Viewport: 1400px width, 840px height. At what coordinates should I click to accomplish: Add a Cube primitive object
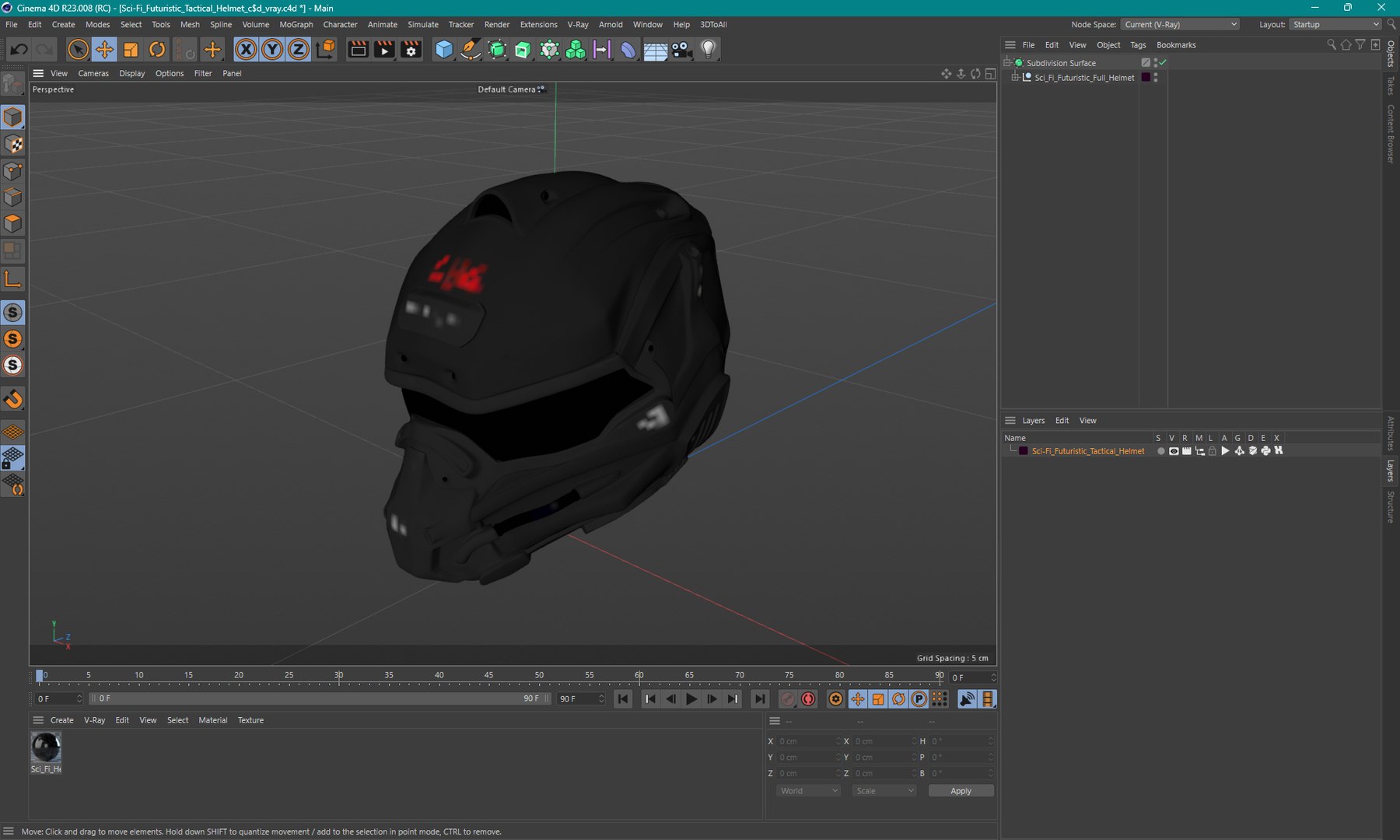pyautogui.click(x=444, y=50)
